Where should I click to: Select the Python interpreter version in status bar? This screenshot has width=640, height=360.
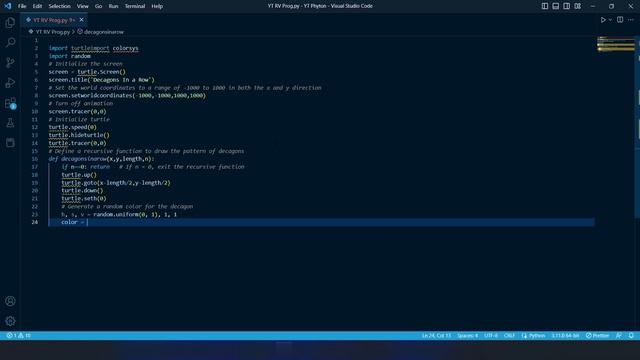pyautogui.click(x=565, y=336)
